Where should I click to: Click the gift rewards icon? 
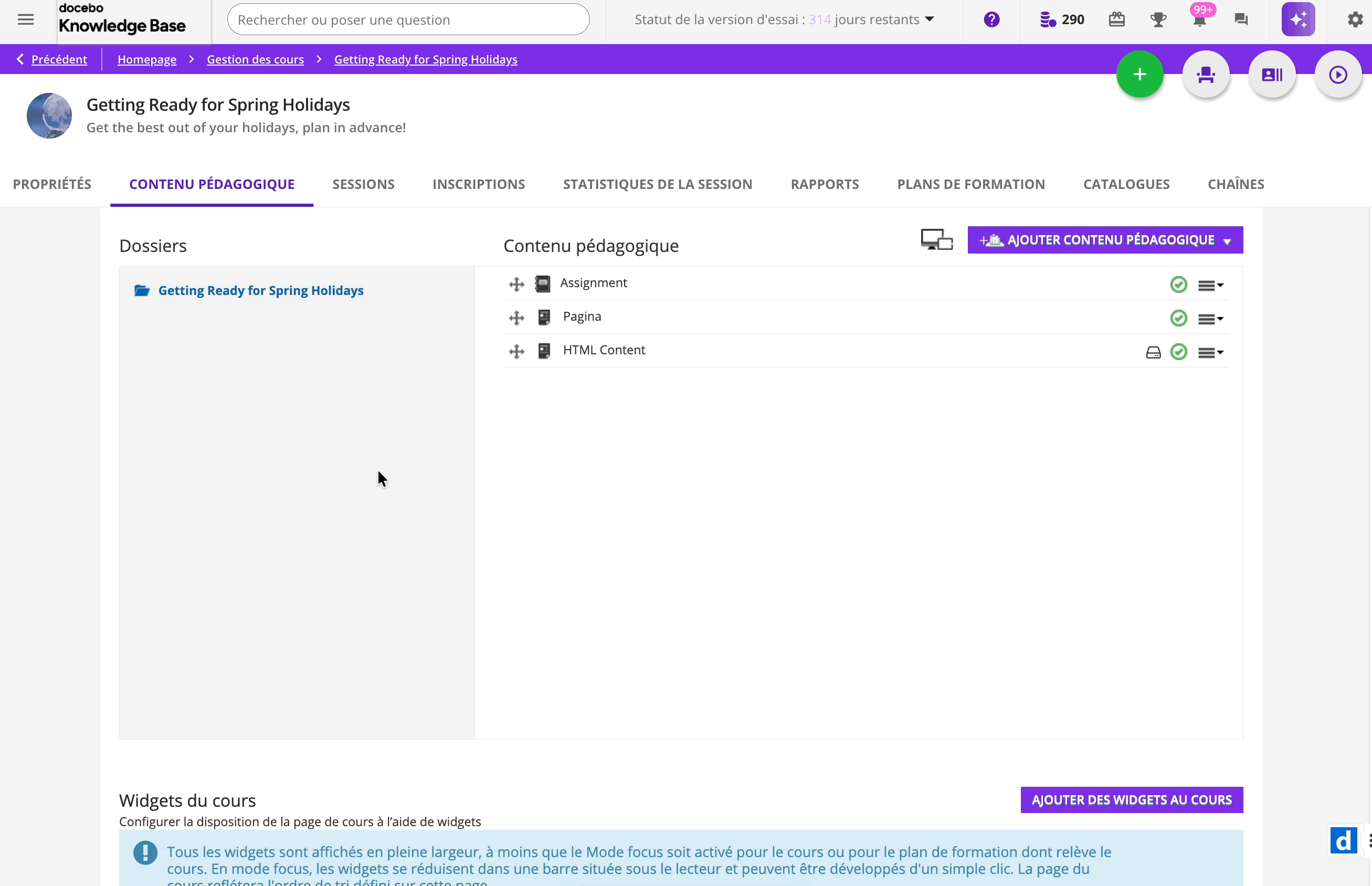pyautogui.click(x=1116, y=19)
